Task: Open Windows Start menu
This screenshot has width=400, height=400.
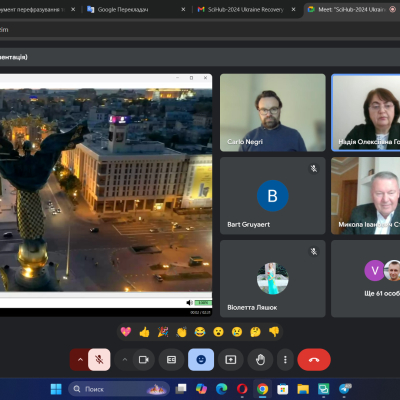Action: [56, 389]
